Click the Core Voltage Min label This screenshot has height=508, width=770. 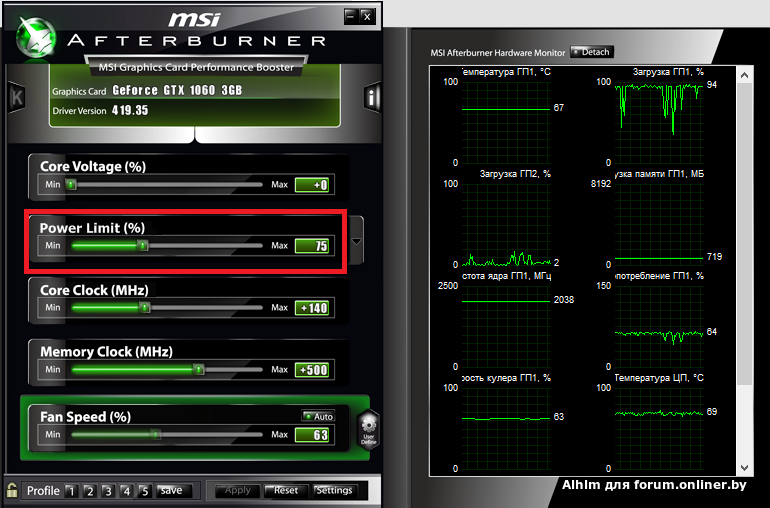(x=53, y=185)
